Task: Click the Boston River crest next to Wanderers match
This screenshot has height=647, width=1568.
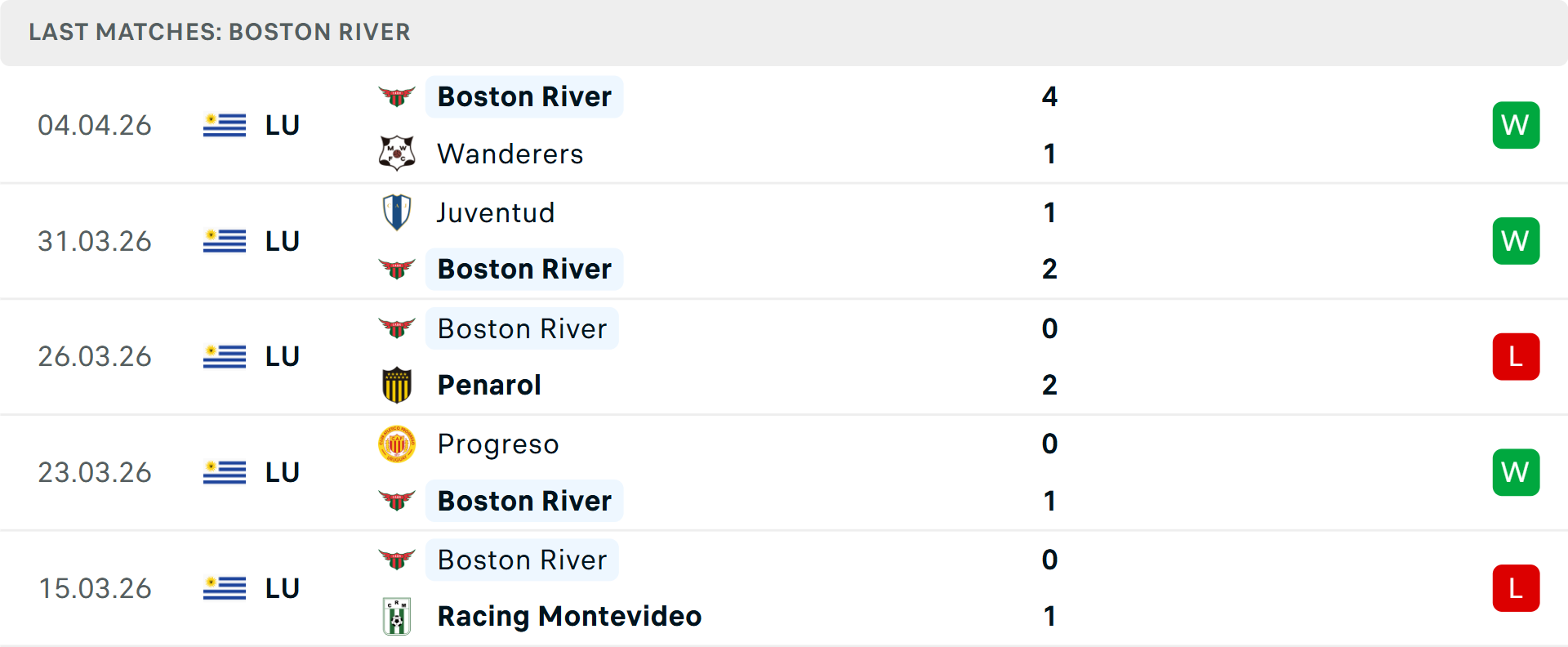Action: pos(397,96)
